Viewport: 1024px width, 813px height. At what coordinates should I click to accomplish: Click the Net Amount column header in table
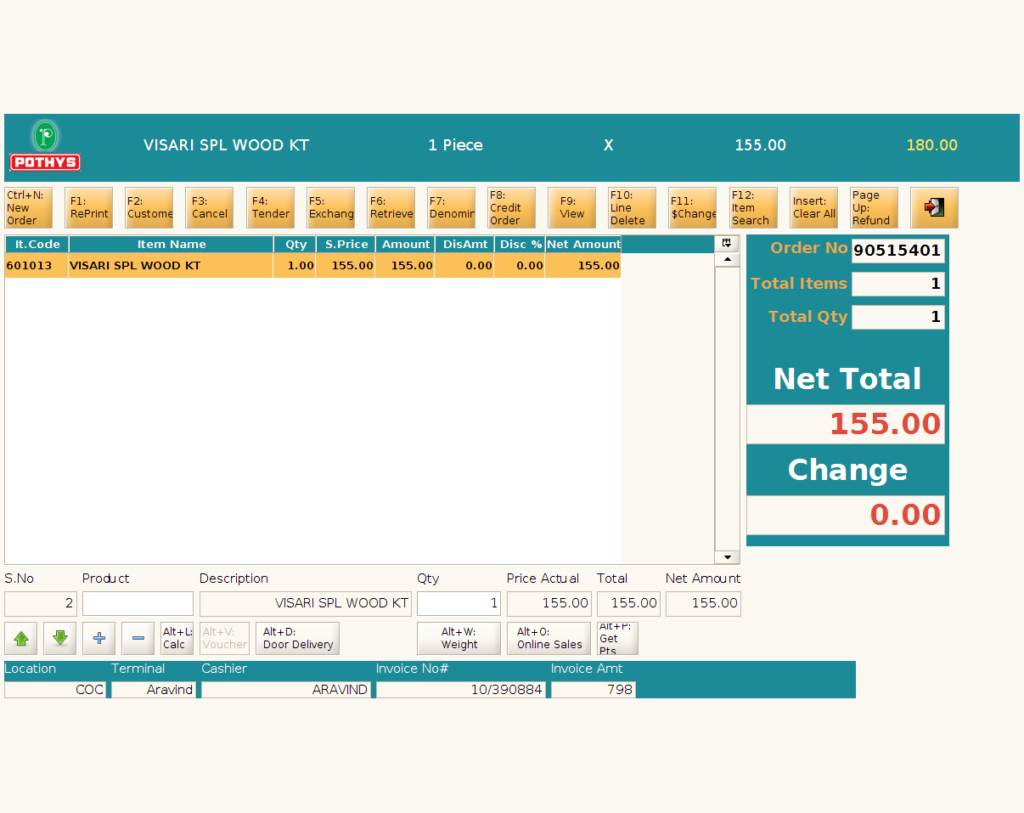pyautogui.click(x=583, y=244)
